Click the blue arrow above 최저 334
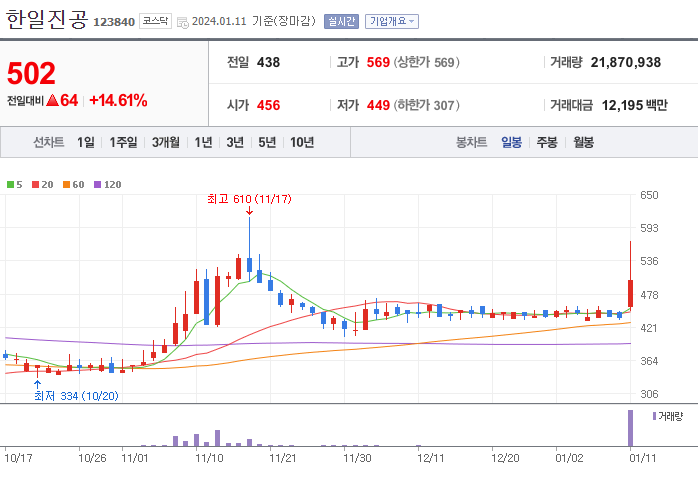This screenshot has width=698, height=484. pyautogui.click(x=37, y=385)
